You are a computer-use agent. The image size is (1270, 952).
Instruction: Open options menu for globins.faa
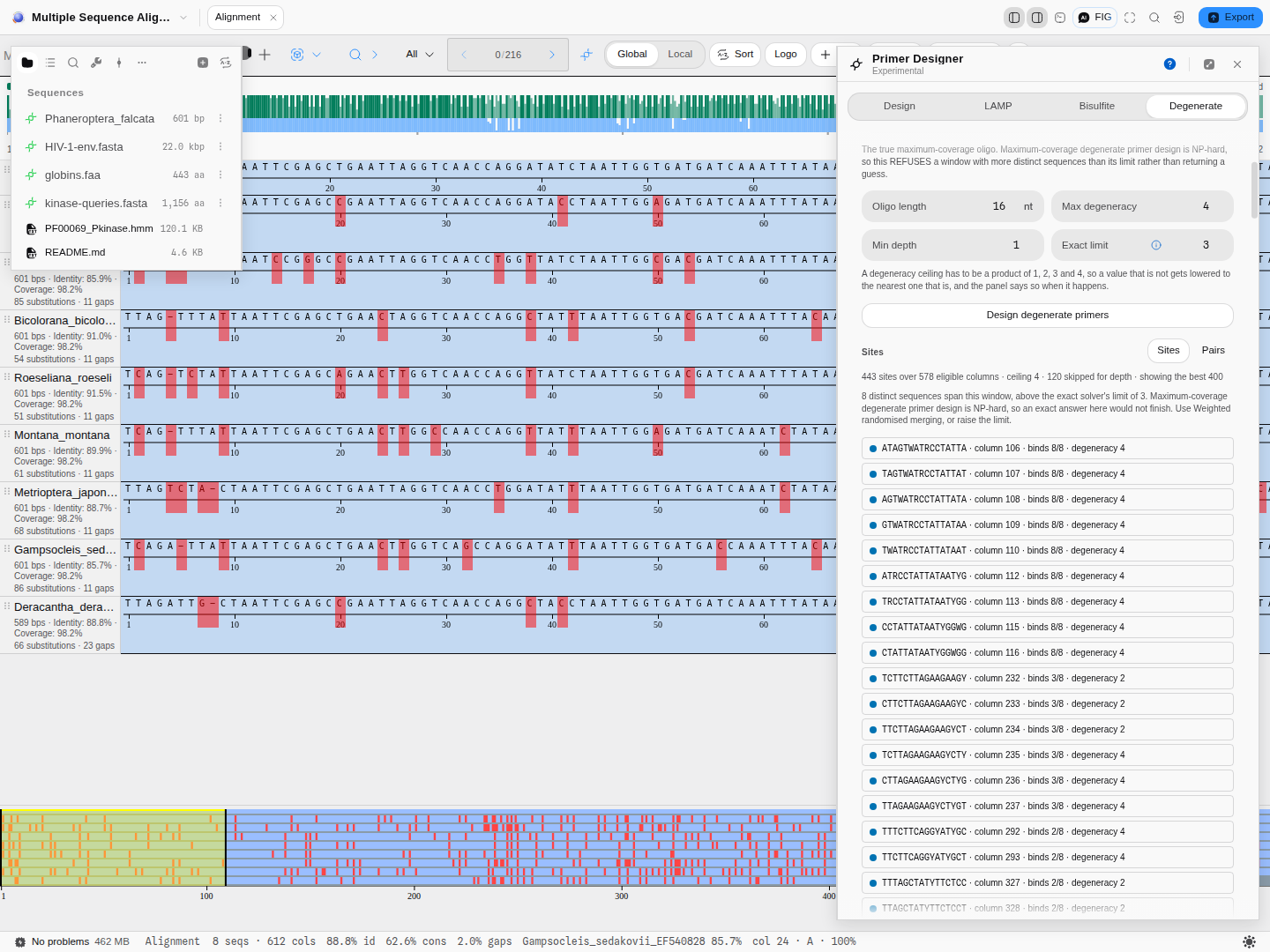(220, 175)
